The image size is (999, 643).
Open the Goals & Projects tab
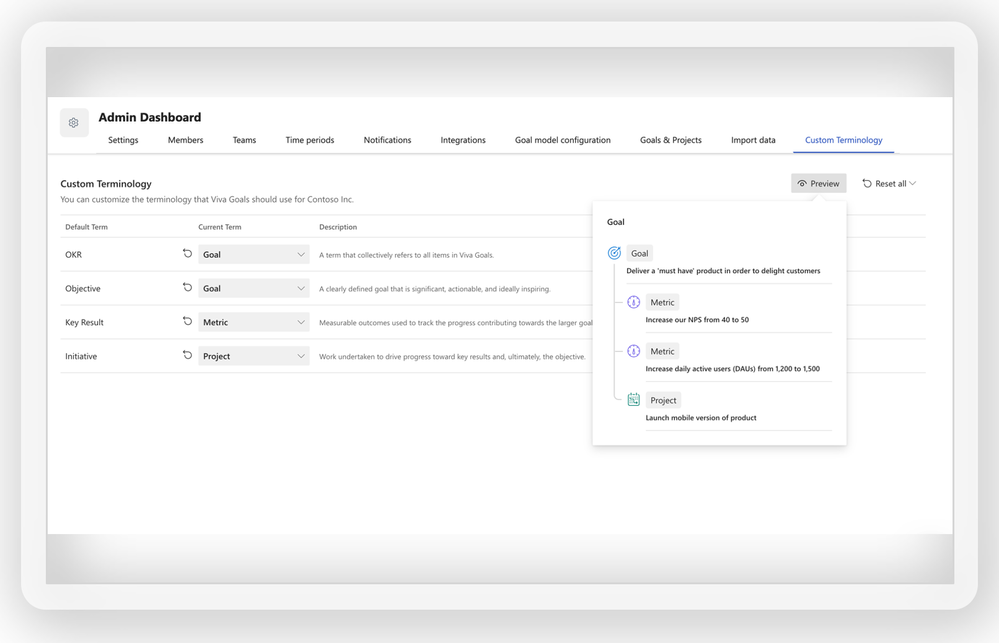(x=671, y=140)
